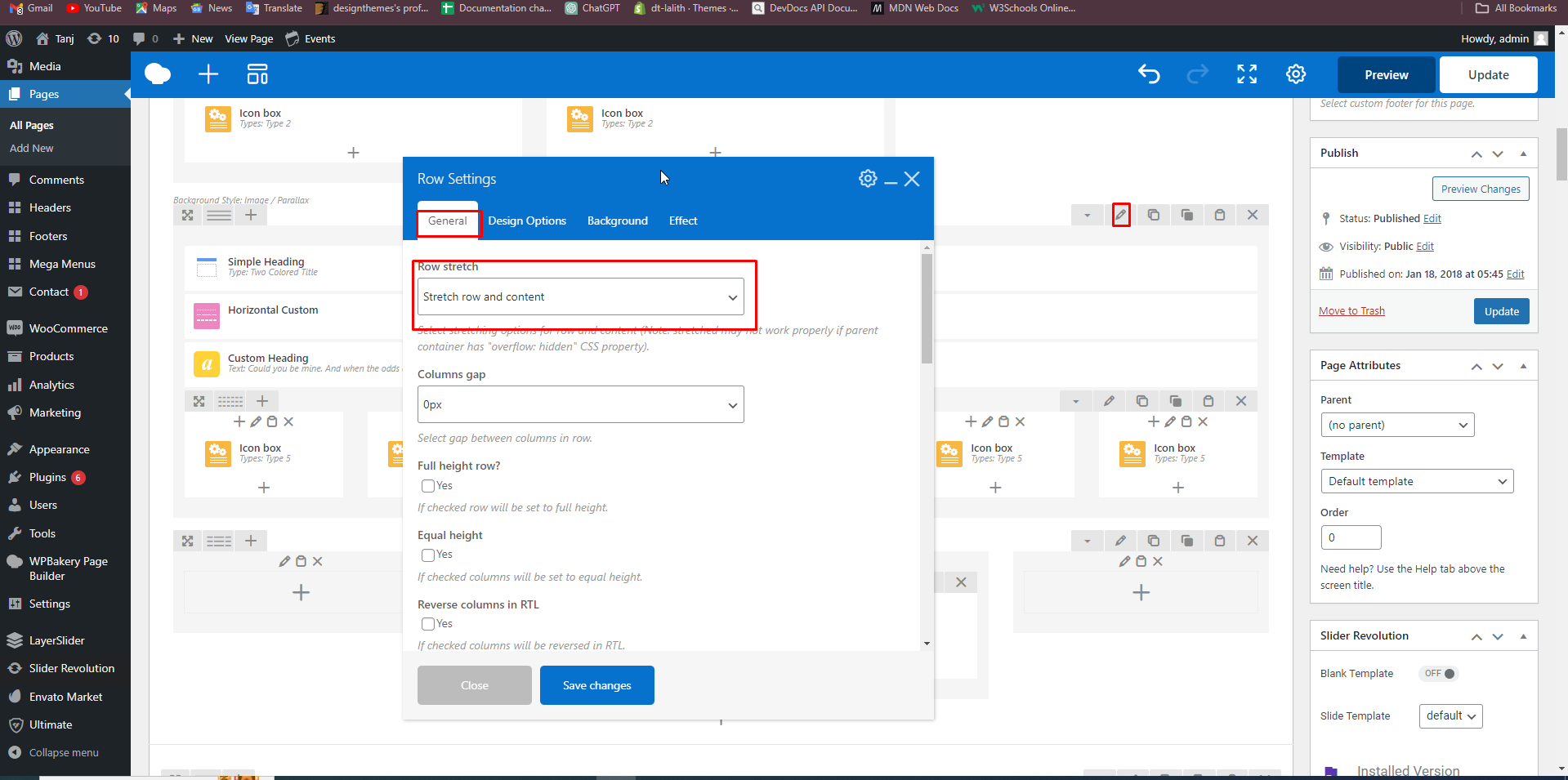1568x780 pixels.
Task: Open the Parent page dropdown
Action: [x=1397, y=425]
